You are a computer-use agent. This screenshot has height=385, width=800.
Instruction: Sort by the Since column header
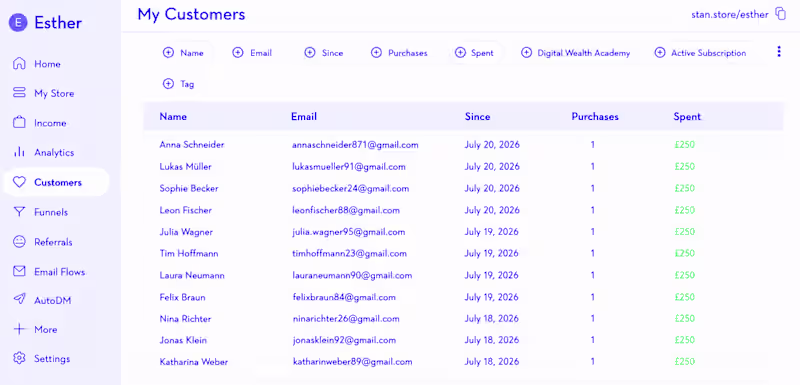[x=477, y=117]
